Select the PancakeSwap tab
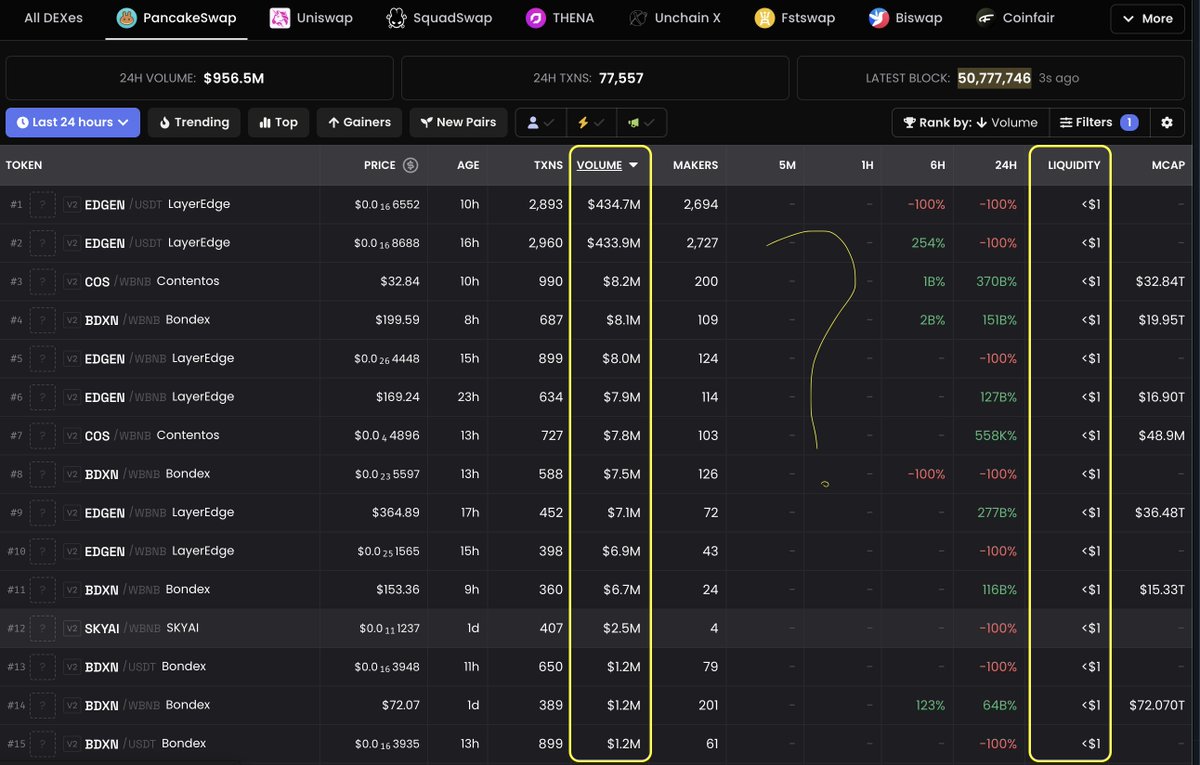 point(177,18)
